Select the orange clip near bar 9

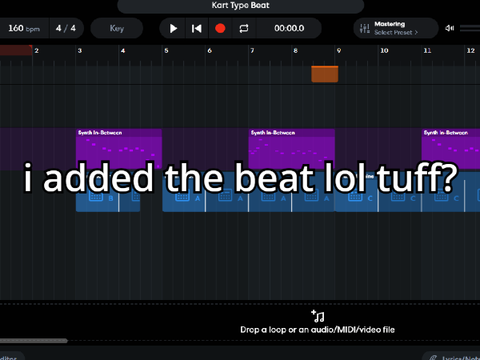[325, 74]
